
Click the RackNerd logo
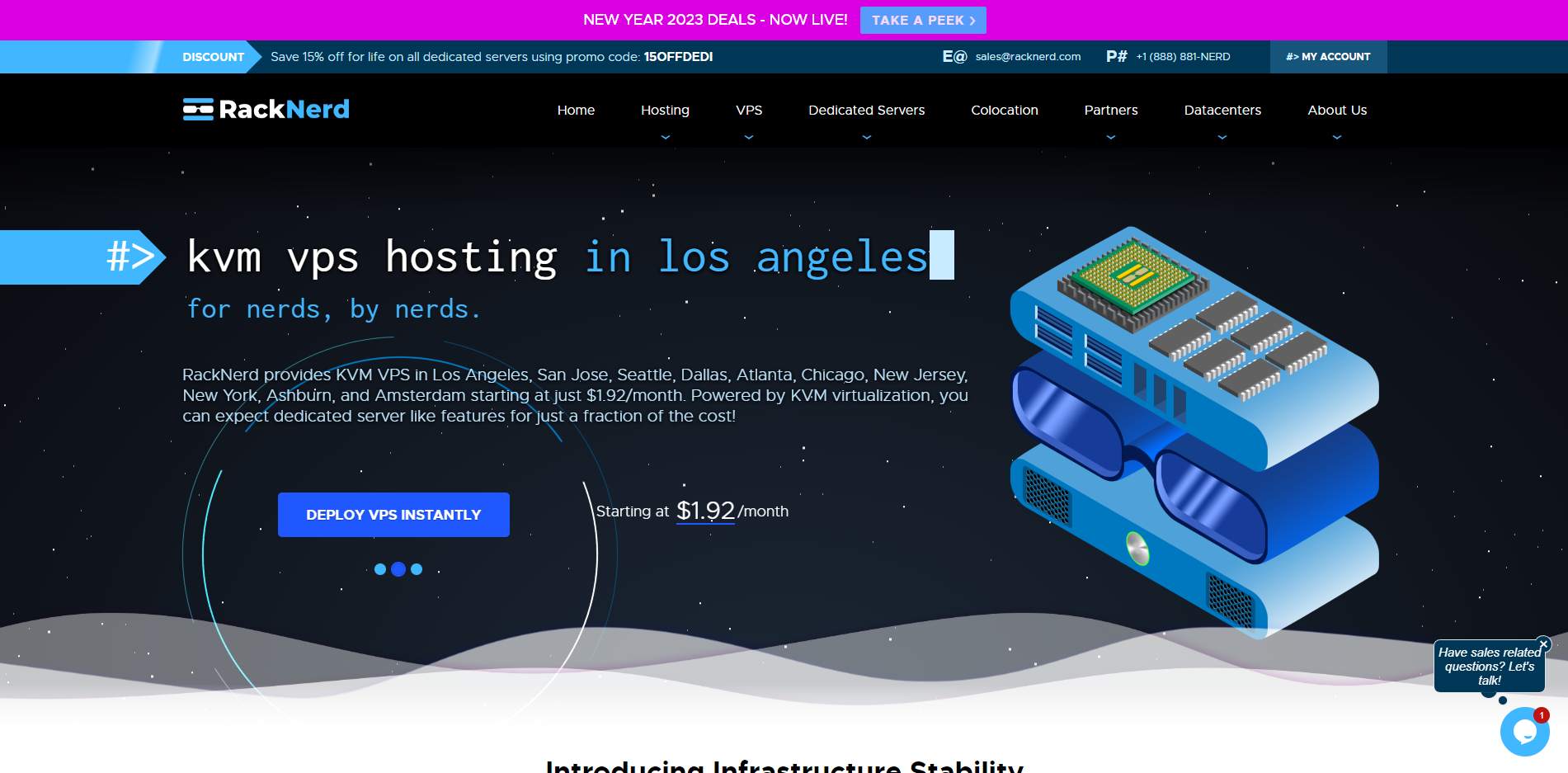click(266, 109)
